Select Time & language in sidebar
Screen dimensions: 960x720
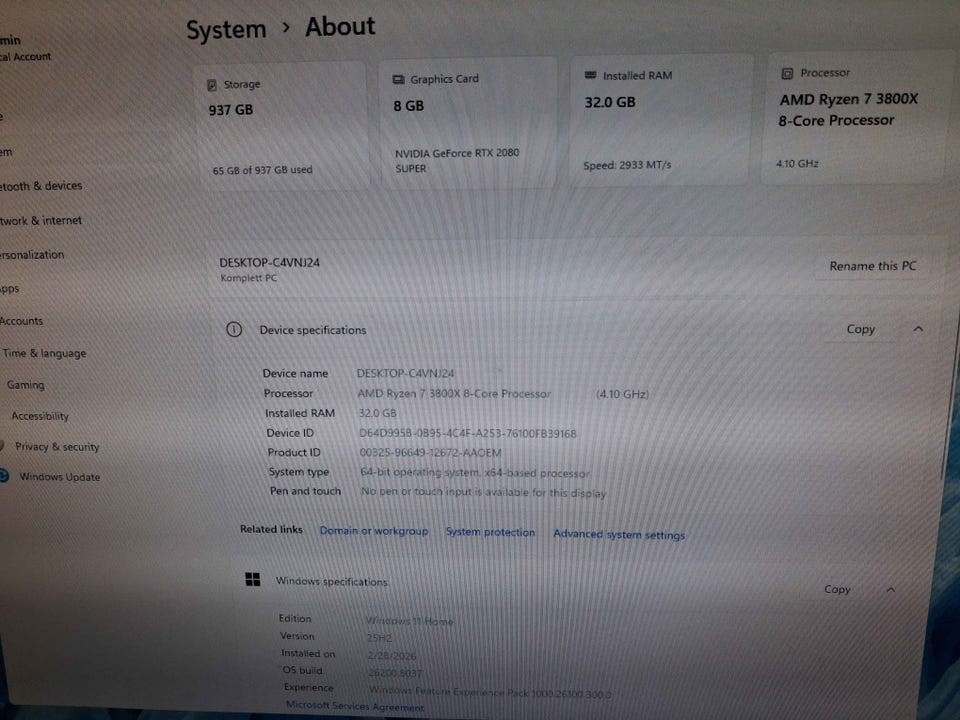[x=44, y=353]
